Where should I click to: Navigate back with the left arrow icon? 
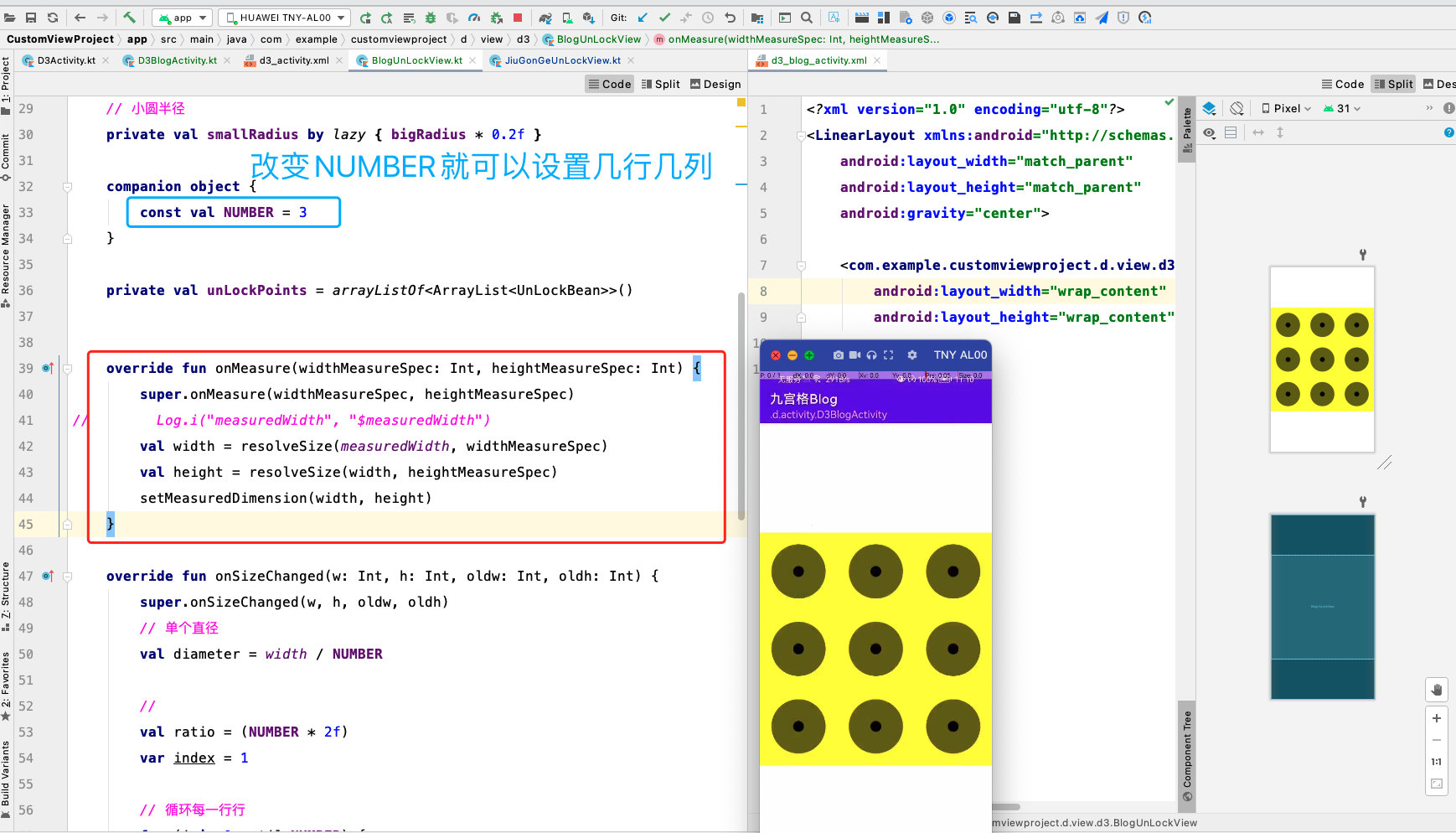(x=80, y=17)
